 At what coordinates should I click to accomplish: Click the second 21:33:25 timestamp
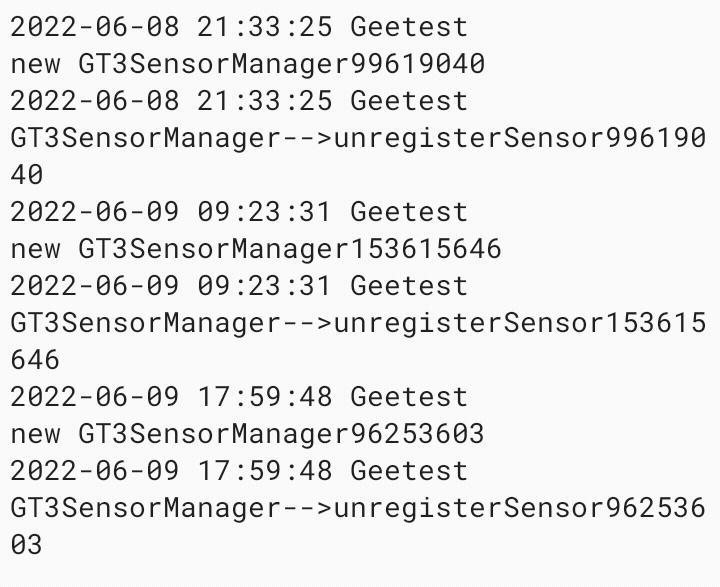click(x=262, y=101)
